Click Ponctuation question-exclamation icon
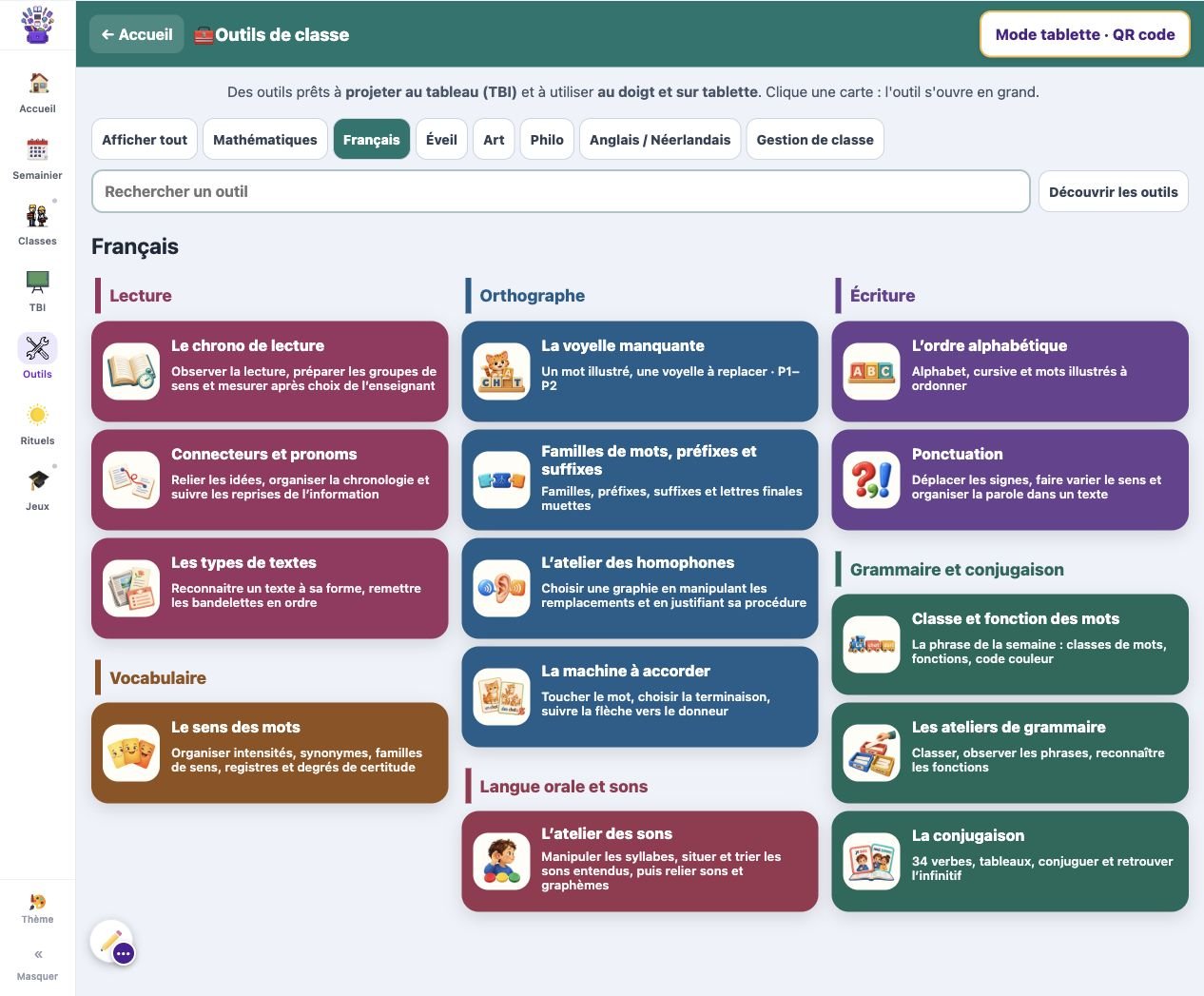Screen dimensions: 1204x996 pos(871,479)
